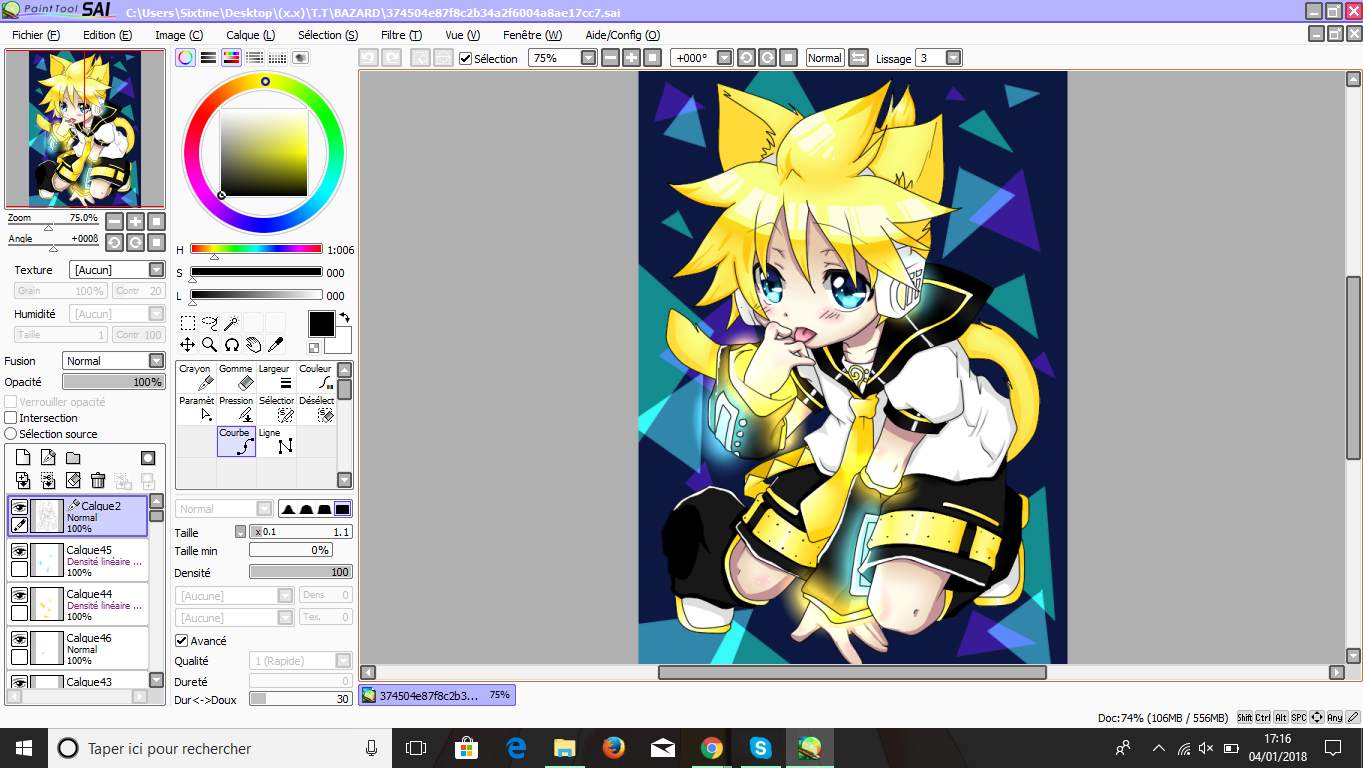Image resolution: width=1363 pixels, height=768 pixels.
Task: Enable the Intersection checkbox
Action: tap(11, 418)
